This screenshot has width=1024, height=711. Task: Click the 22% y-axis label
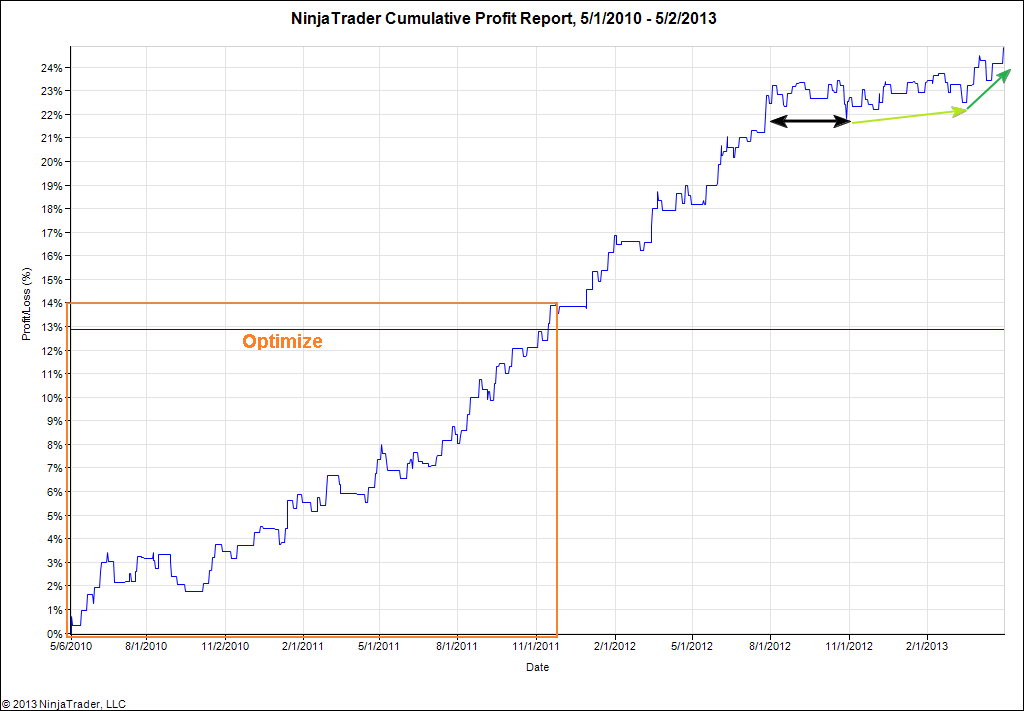[x=52, y=115]
